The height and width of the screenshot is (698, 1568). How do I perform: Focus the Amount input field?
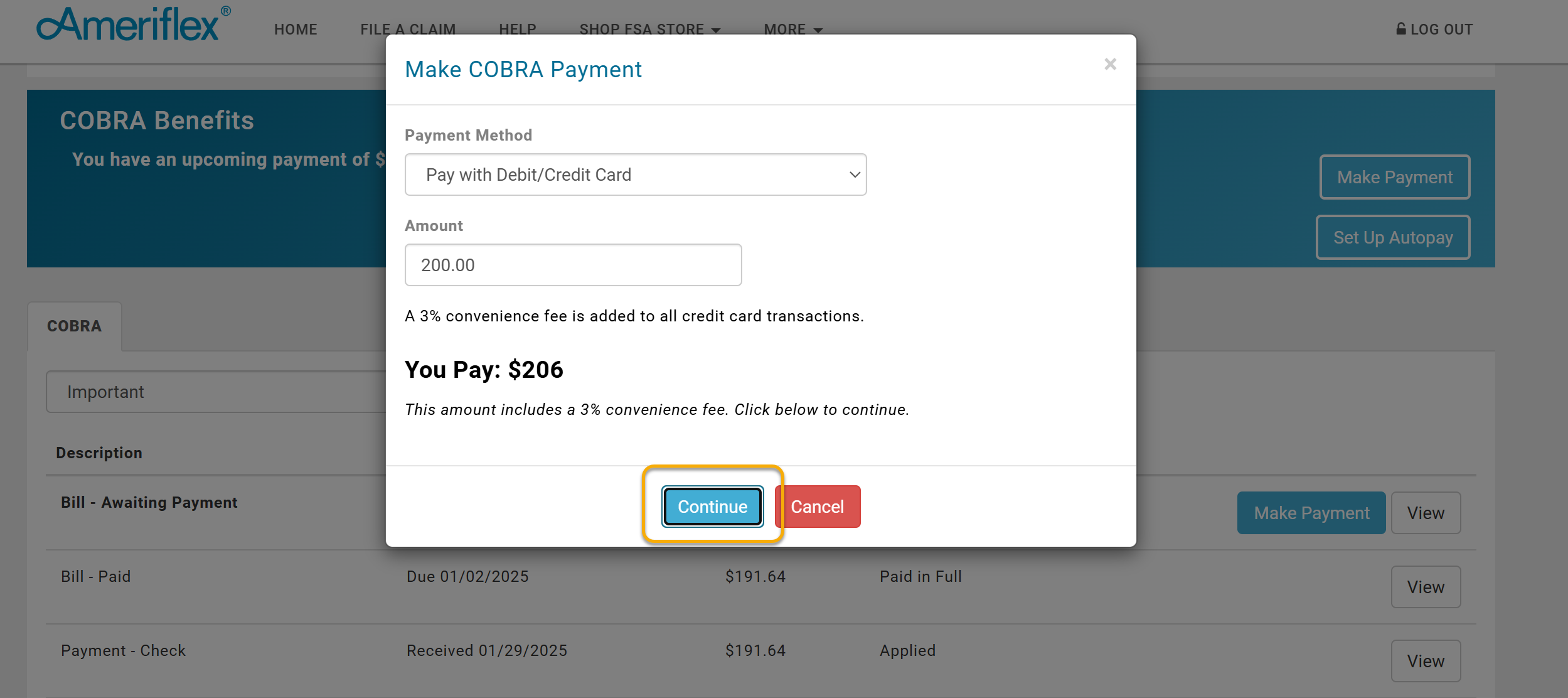[573, 265]
